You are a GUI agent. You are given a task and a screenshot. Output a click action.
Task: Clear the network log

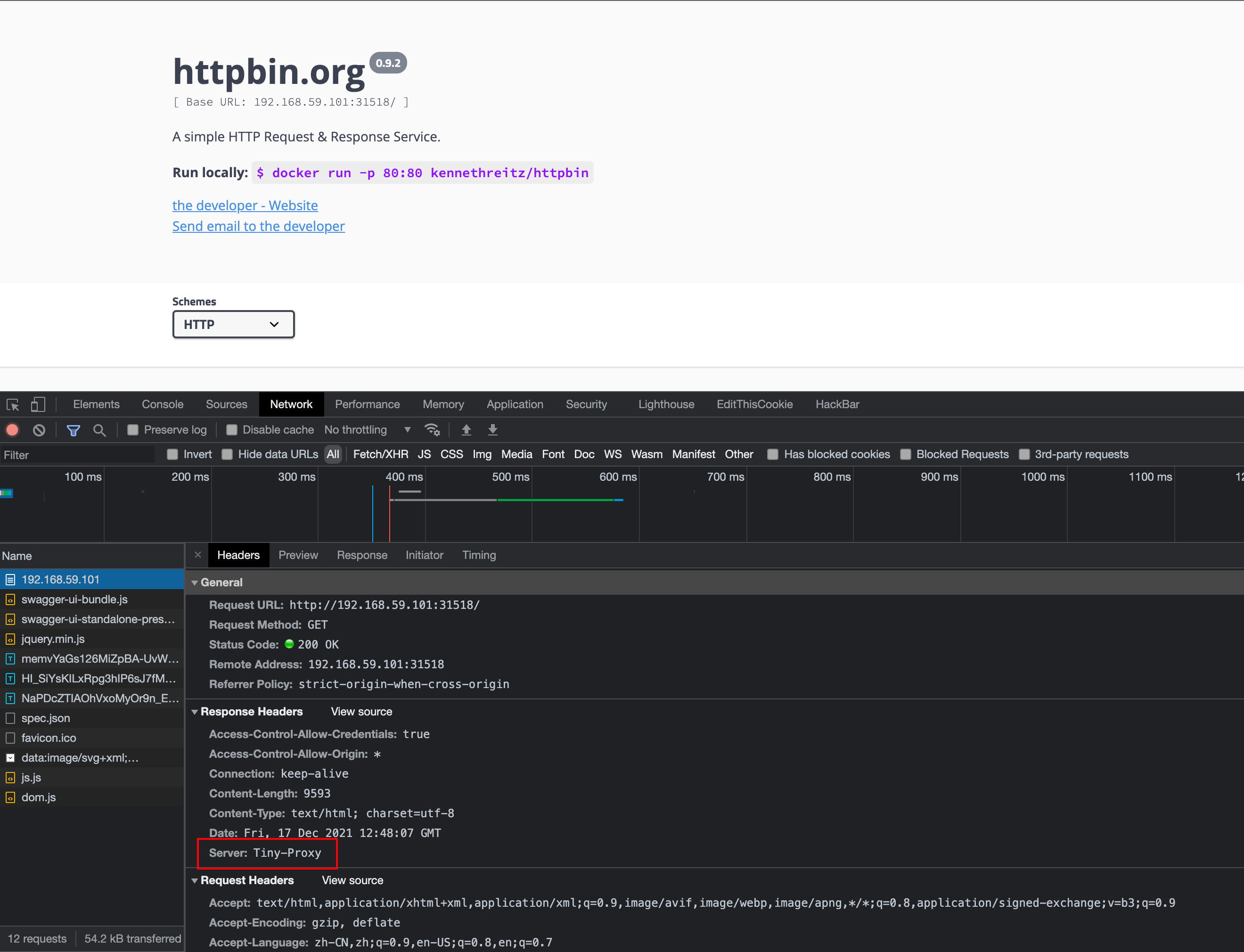tap(39, 430)
